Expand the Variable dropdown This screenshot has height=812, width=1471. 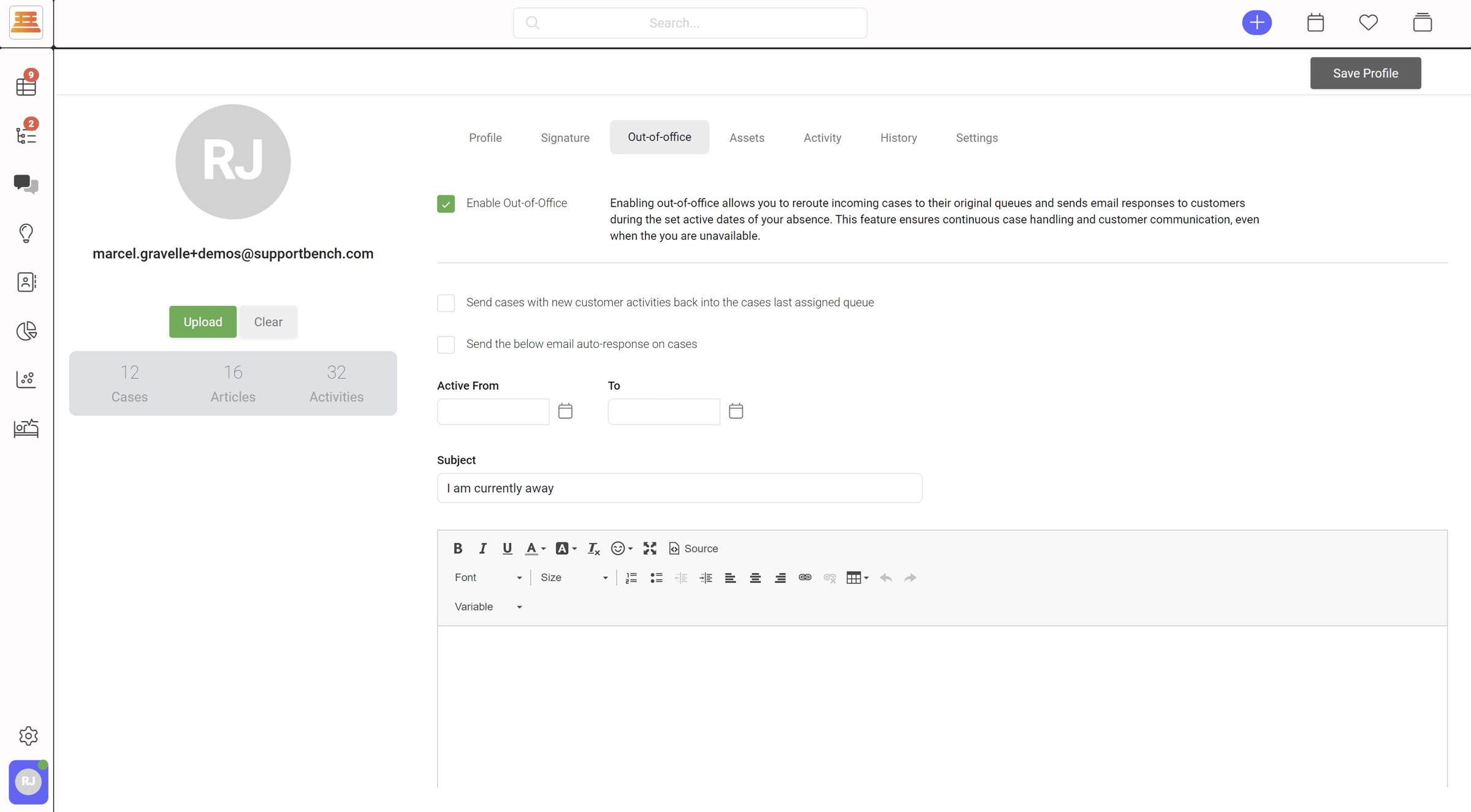[488, 606]
